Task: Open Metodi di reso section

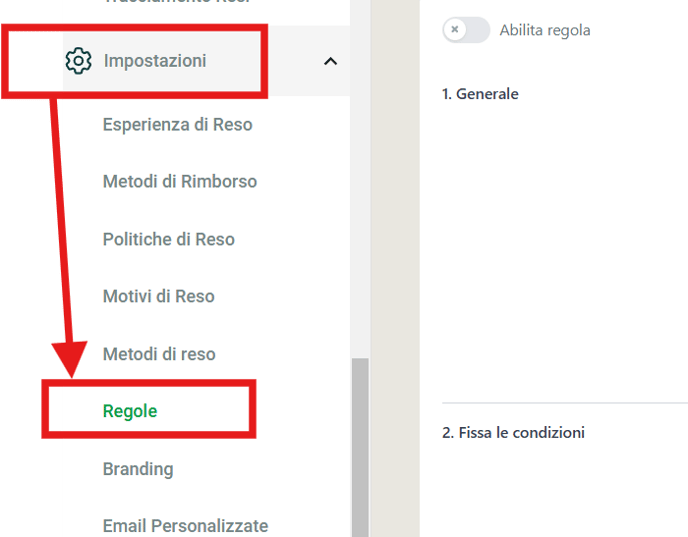Action: (x=159, y=354)
